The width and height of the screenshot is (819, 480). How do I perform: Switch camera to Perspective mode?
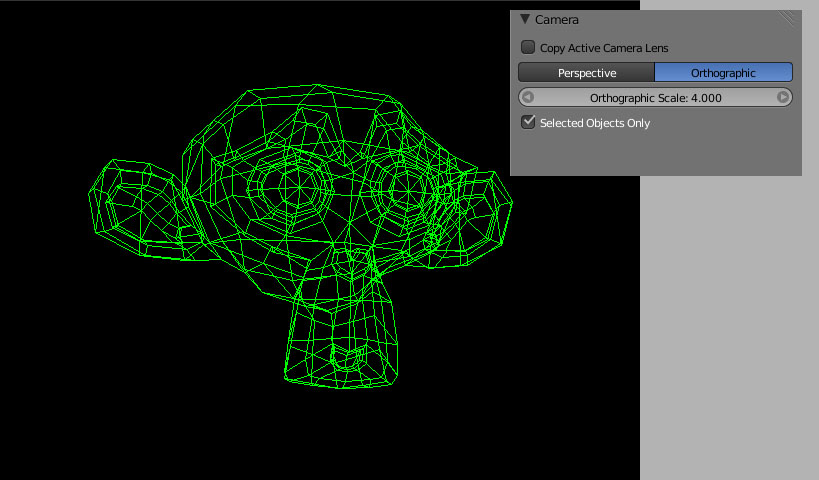coord(587,73)
